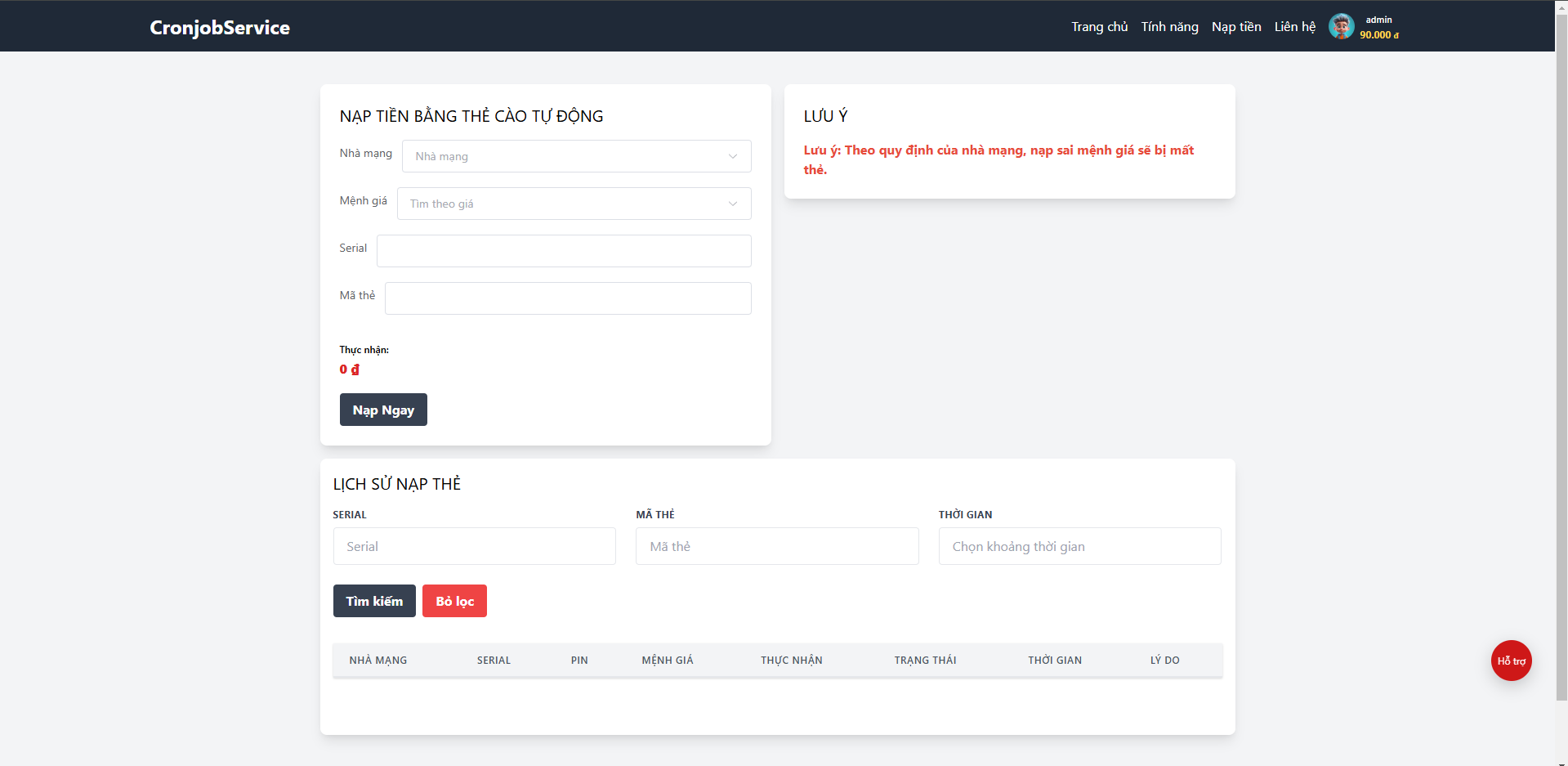Click the THỜI GIAN table column header
Screen dimensions: 1568x766
point(1054,661)
